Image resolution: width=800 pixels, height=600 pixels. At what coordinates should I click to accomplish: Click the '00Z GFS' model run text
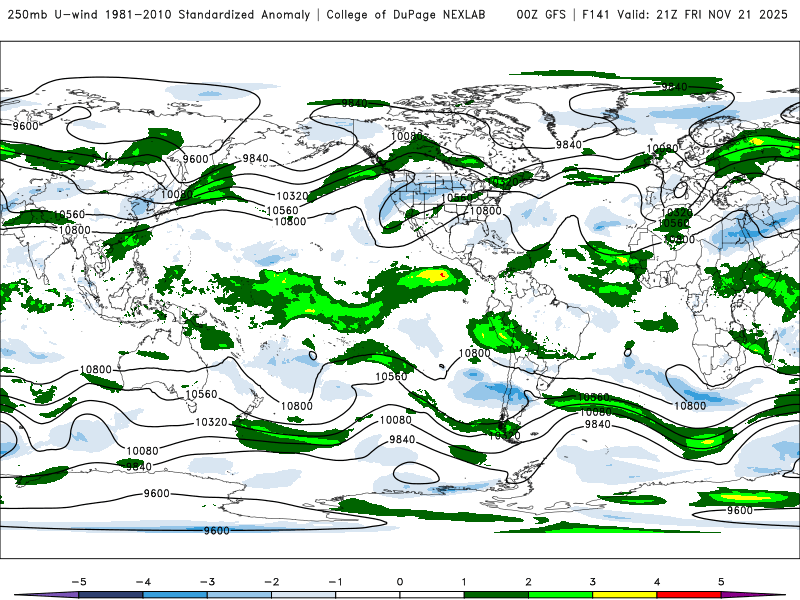[x=541, y=15]
